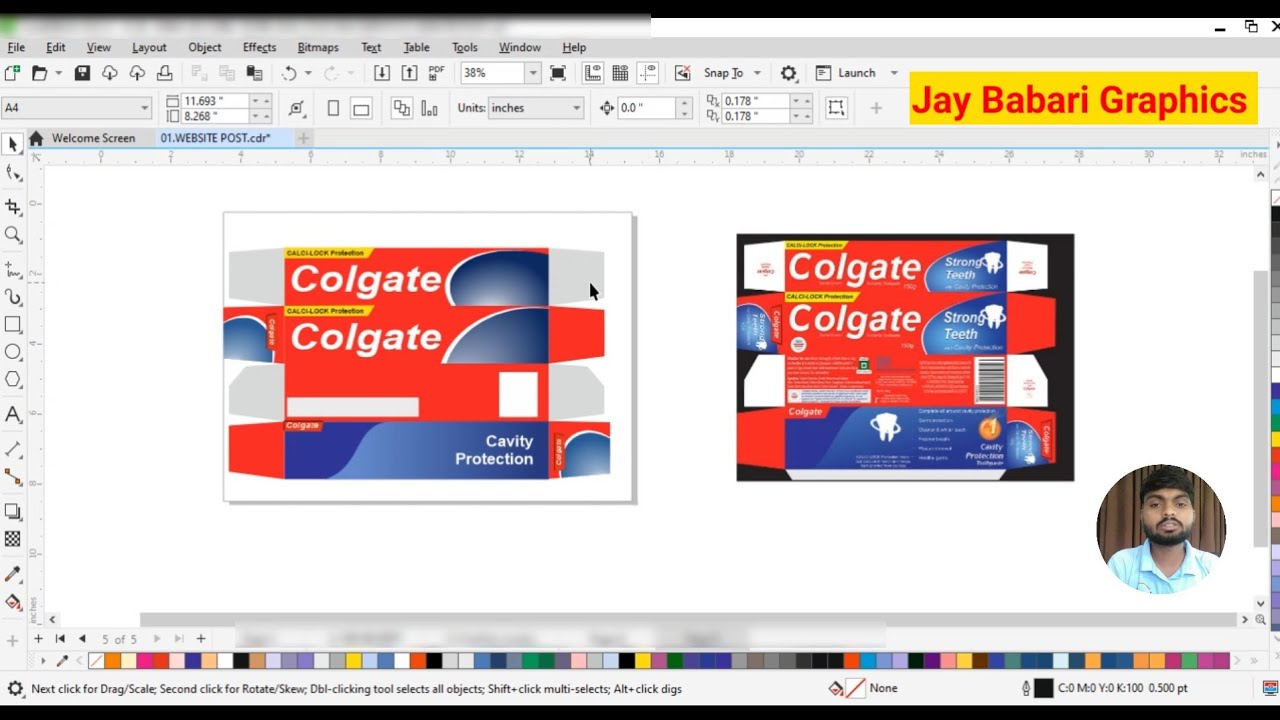This screenshot has height=720, width=1280.
Task: Choose the Interactive Fill tool
Action: pyautogui.click(x=13, y=602)
